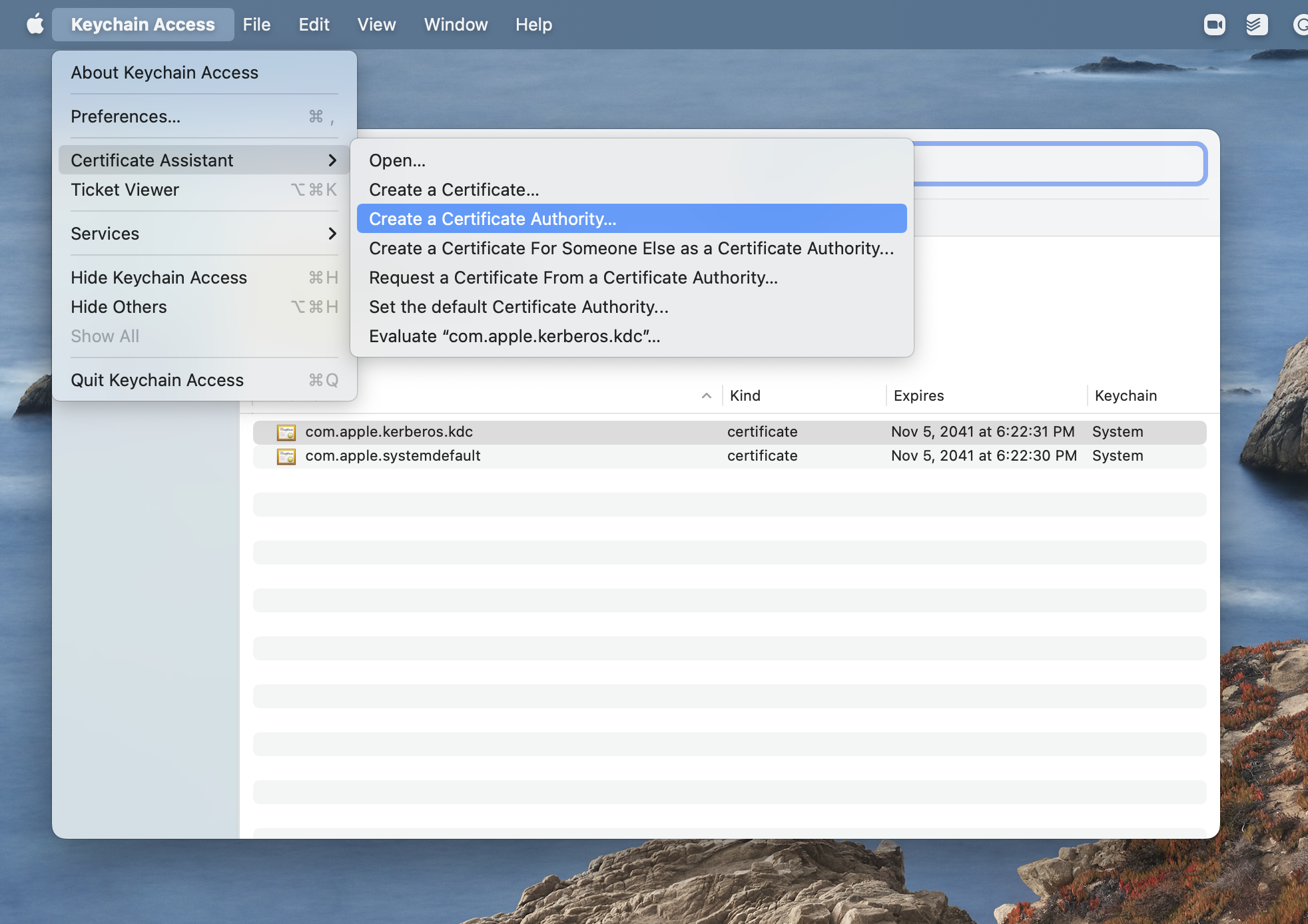Open the Window menu
The image size is (1308, 924).
pyautogui.click(x=456, y=25)
